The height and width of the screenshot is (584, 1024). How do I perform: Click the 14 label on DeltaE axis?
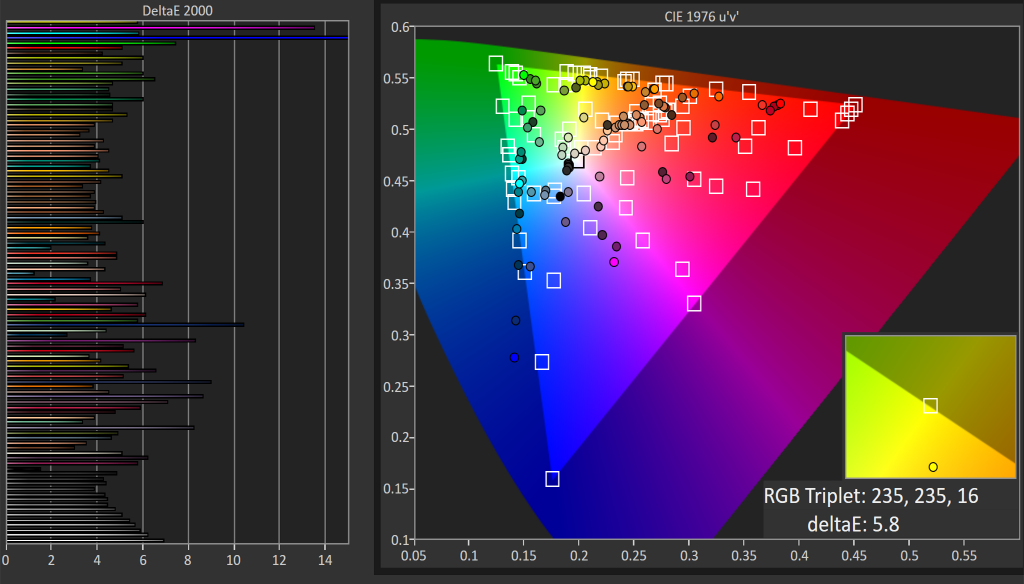point(325,560)
